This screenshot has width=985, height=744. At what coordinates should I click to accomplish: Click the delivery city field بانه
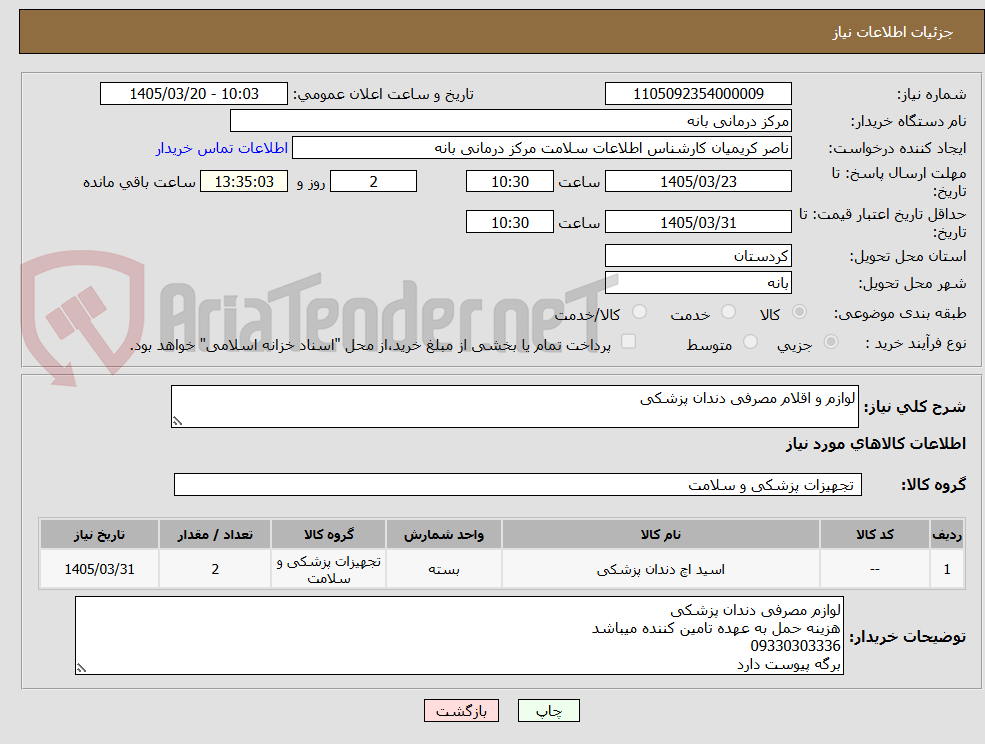(698, 283)
